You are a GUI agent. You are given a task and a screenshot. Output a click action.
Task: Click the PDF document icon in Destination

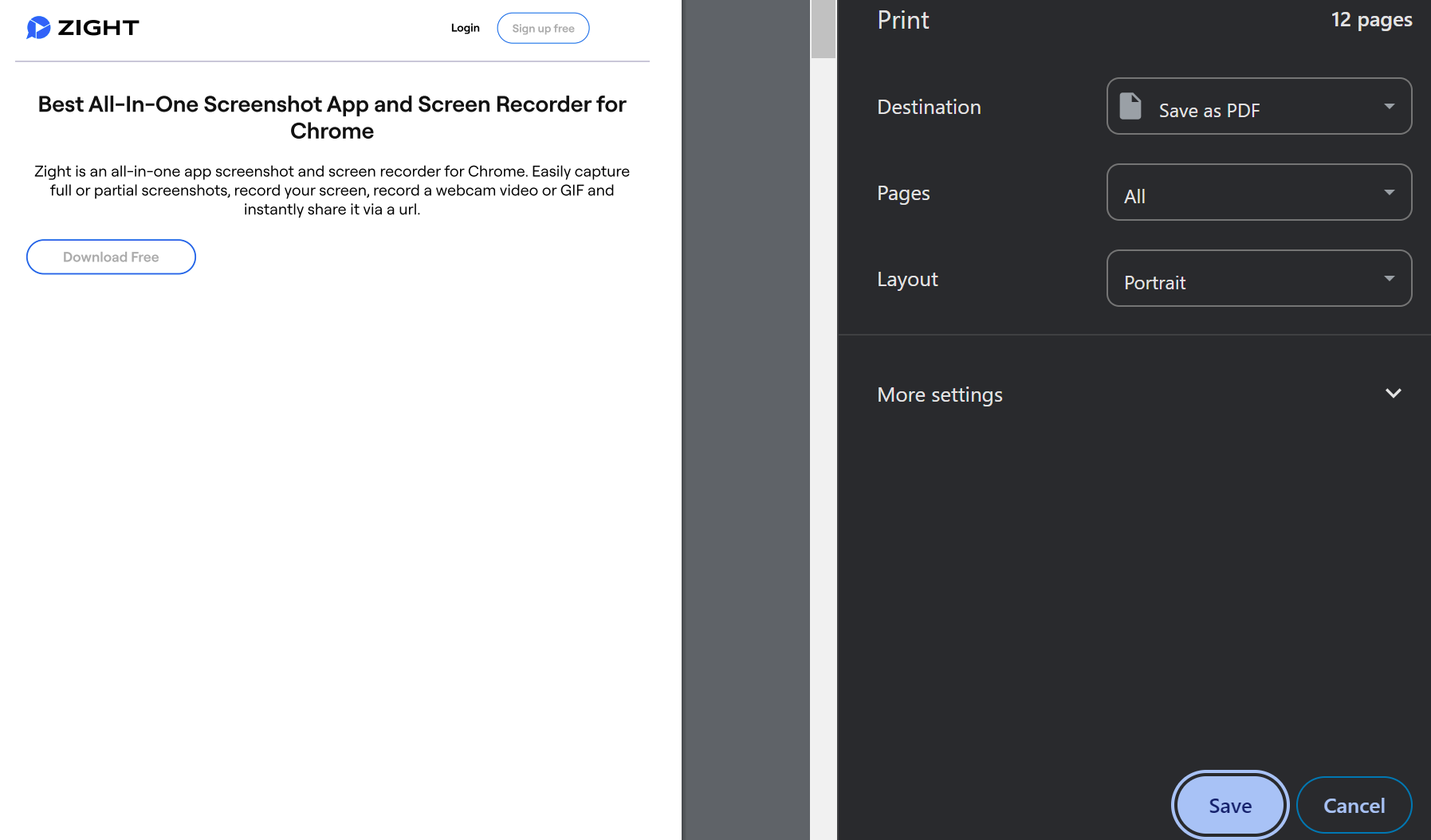(x=1130, y=106)
